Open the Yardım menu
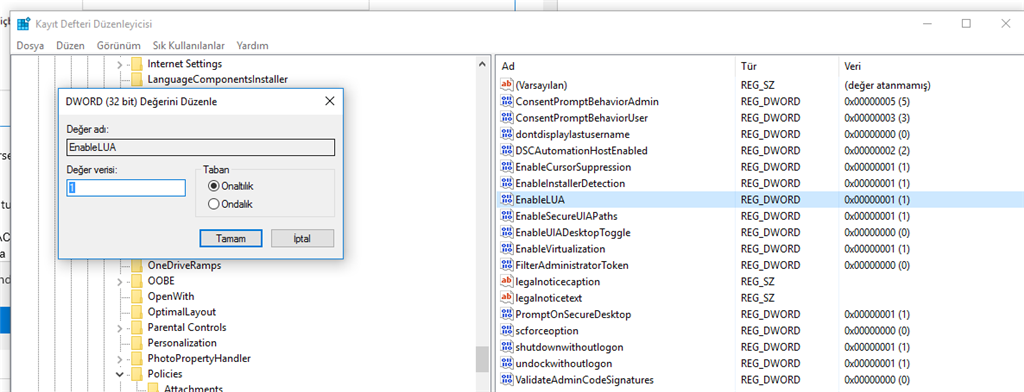The image size is (1024, 392). (252, 46)
